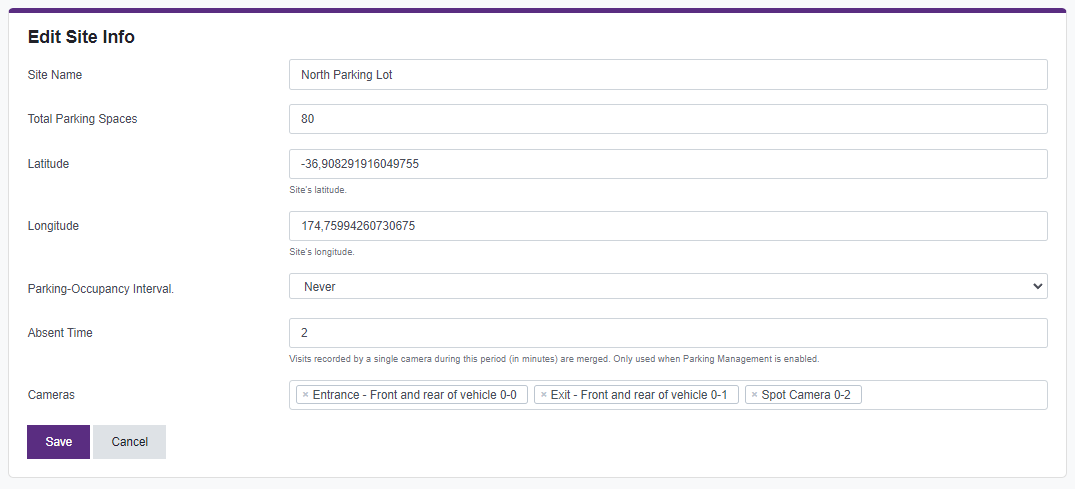Click into the Site Name text field
Viewport: 1075px width, 489px height.
click(667, 75)
